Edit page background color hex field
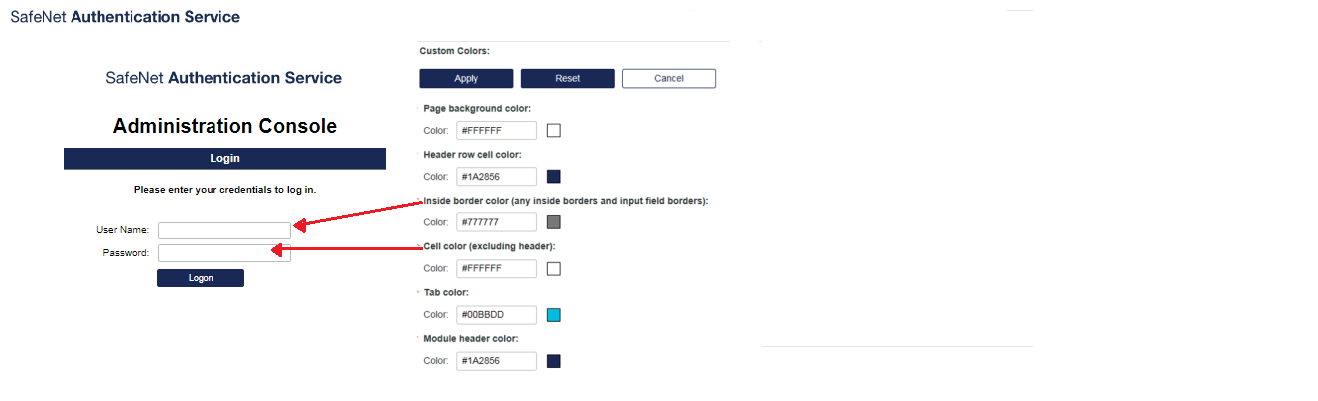This screenshot has width=1318, height=401. pos(496,130)
